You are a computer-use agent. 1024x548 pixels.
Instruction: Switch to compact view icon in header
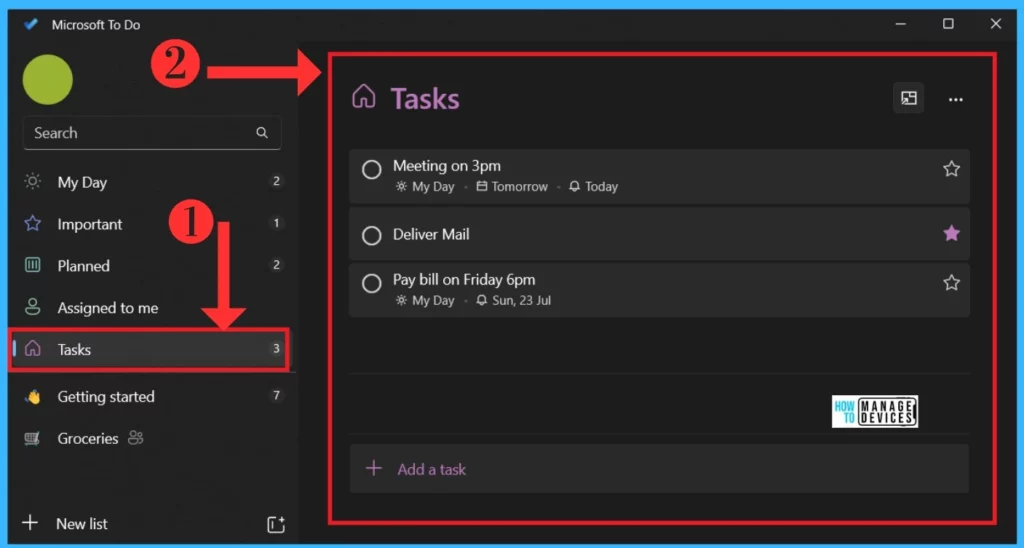(908, 99)
